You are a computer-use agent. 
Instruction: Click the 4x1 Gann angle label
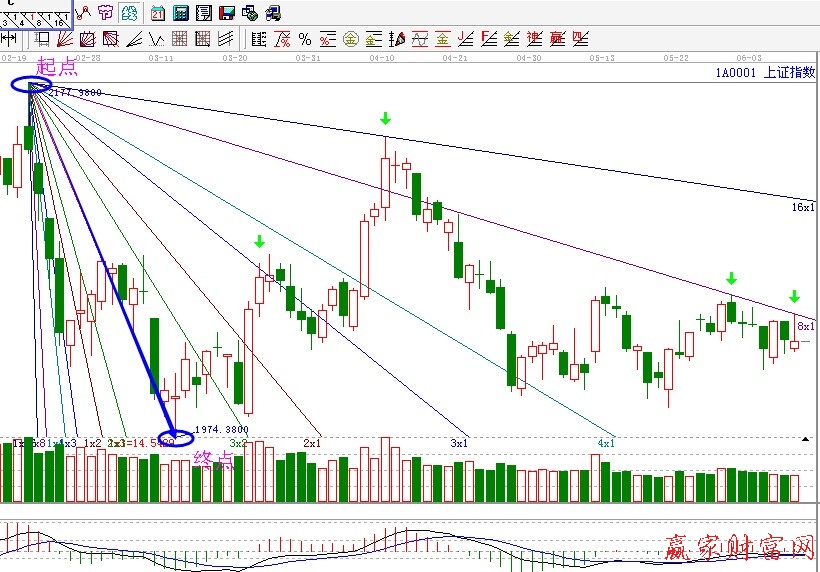[606, 442]
